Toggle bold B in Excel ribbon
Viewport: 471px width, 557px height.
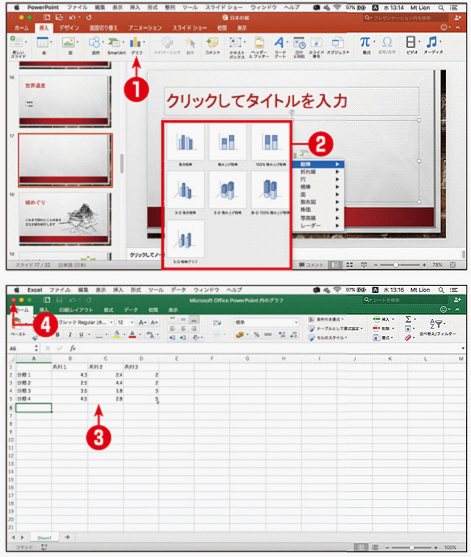point(58,335)
